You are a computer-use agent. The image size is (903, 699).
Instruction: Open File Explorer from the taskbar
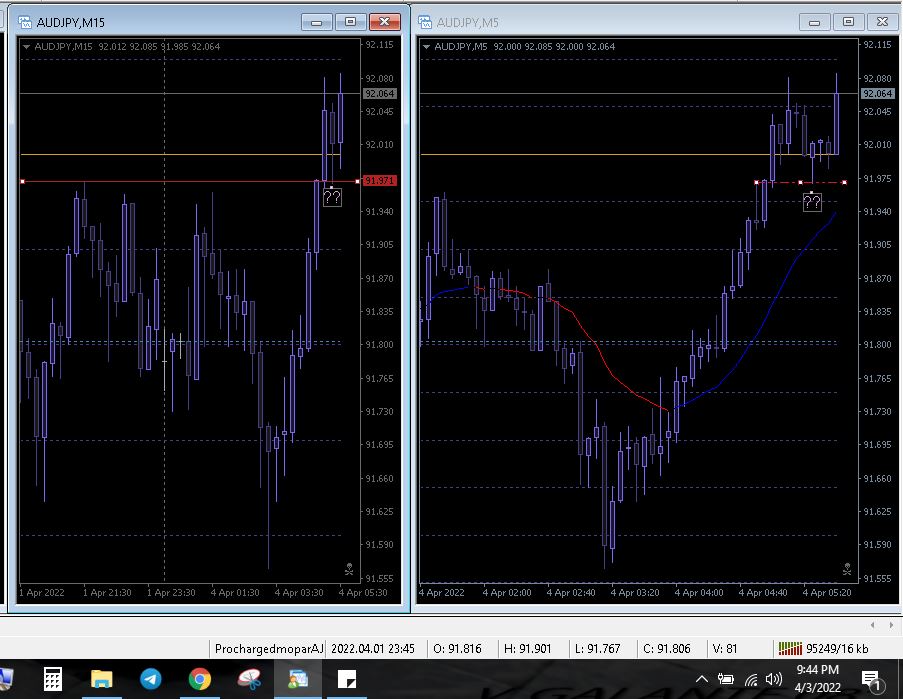(102, 680)
